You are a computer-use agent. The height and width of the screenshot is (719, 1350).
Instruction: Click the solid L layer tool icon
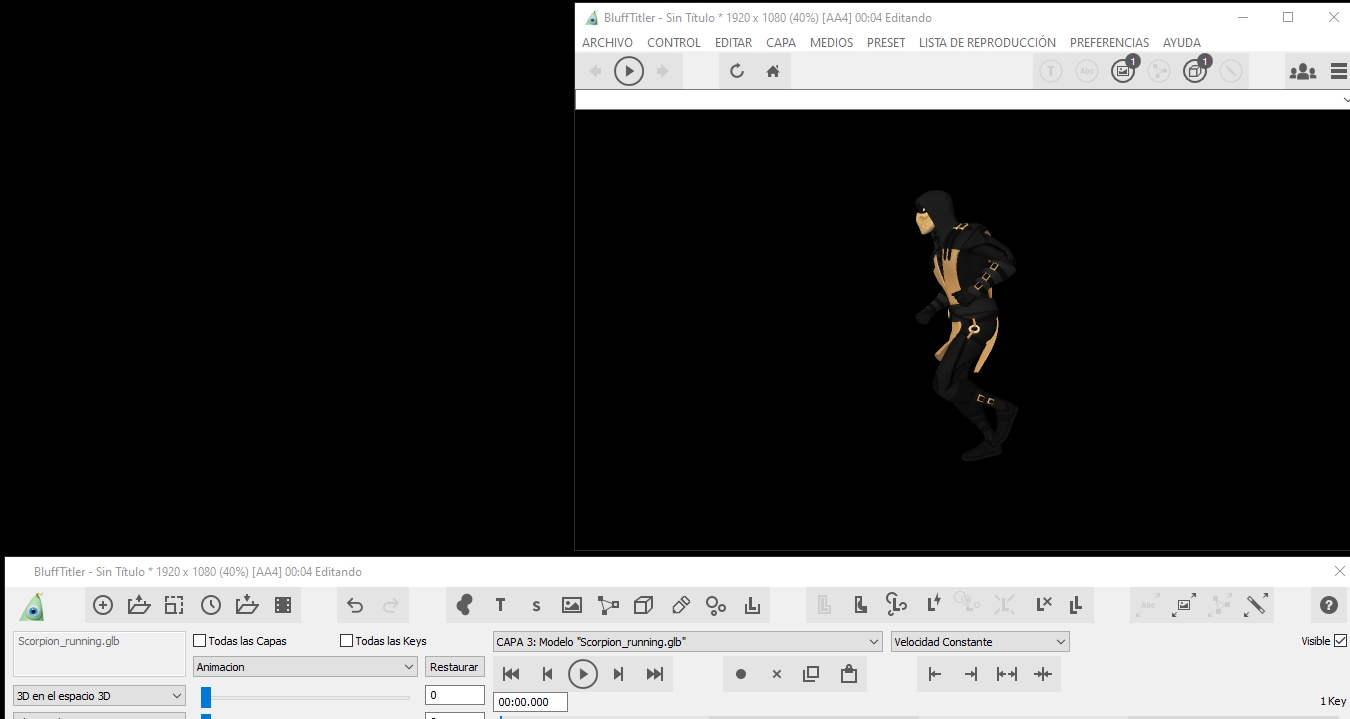[x=860, y=605]
